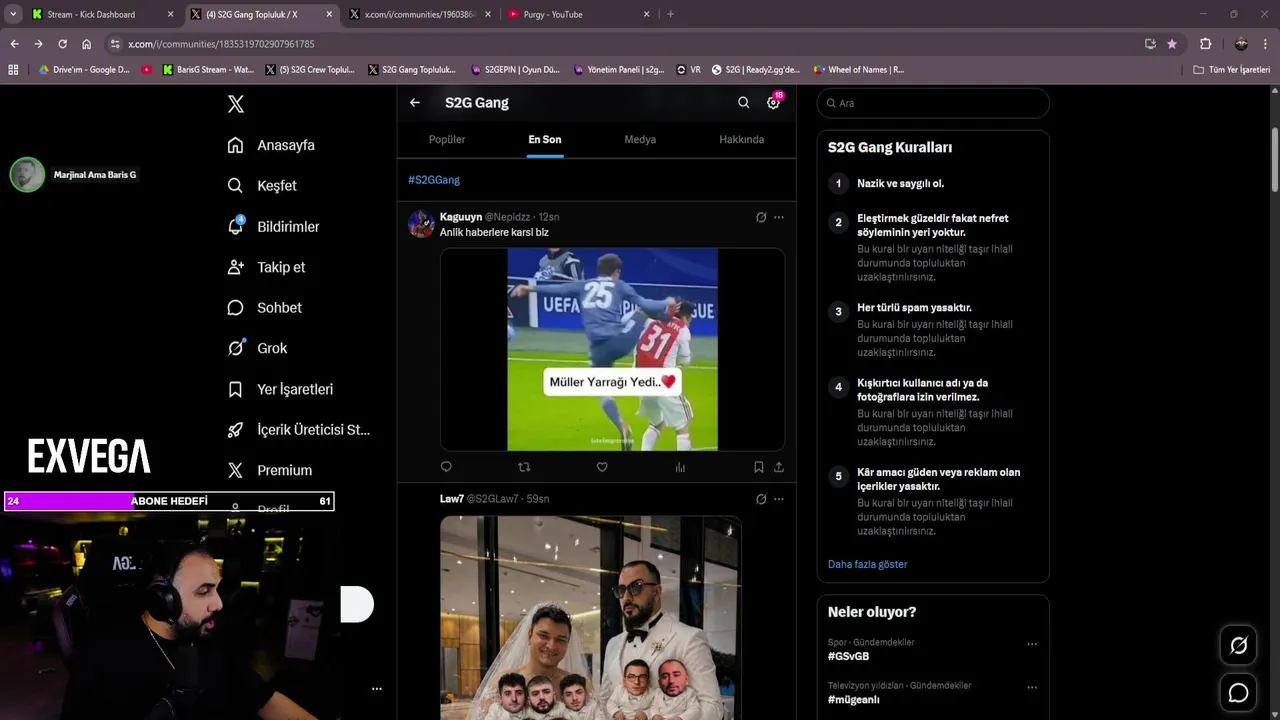Click Daha fazla göster link
Screen dimensions: 1280x720
click(x=867, y=564)
